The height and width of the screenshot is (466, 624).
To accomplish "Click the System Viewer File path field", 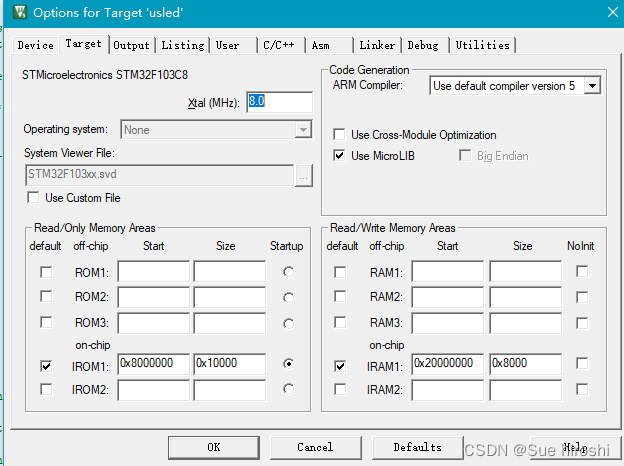I will (x=160, y=175).
